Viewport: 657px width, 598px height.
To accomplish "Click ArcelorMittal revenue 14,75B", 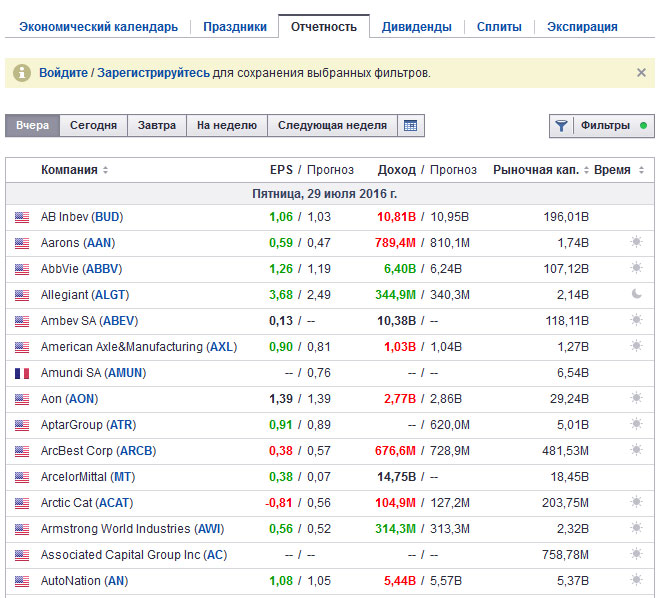I will click(x=396, y=477).
